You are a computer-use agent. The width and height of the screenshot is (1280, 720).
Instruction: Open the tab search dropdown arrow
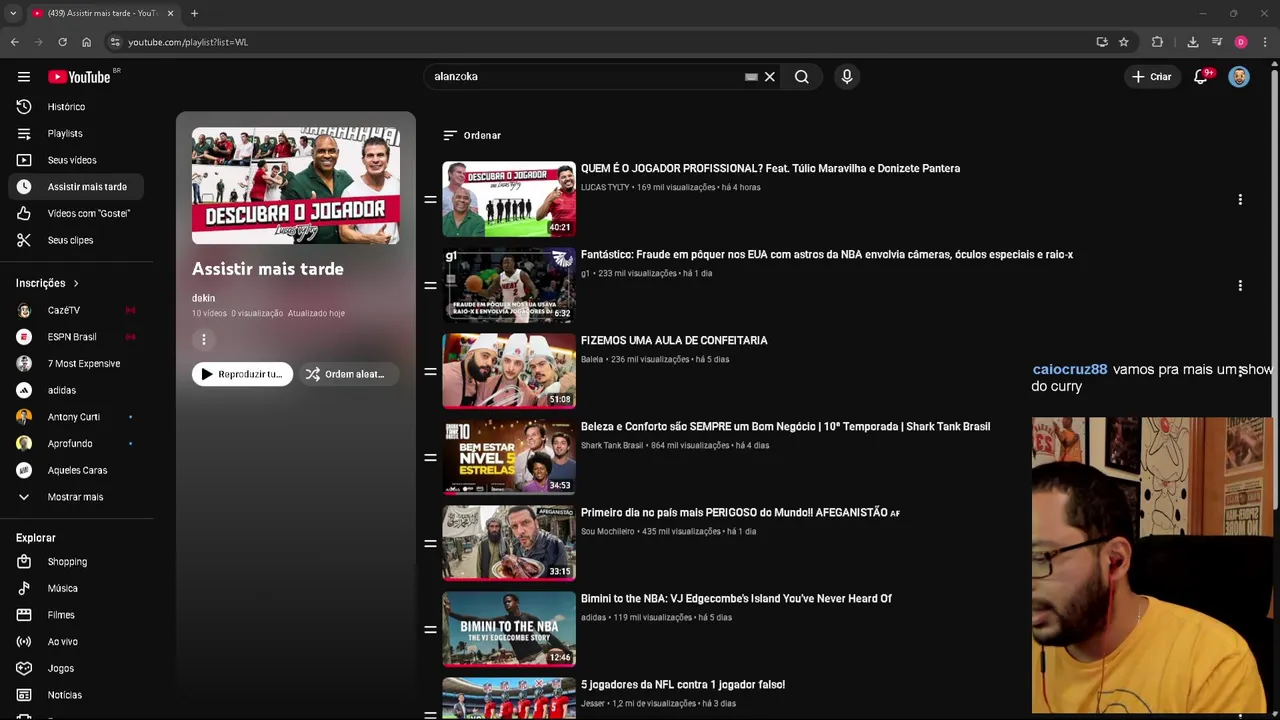tap(13, 13)
